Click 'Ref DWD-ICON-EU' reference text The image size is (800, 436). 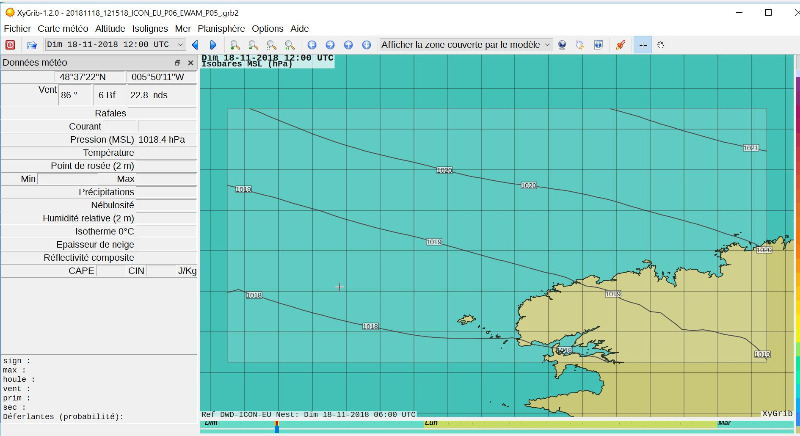(x=235, y=414)
